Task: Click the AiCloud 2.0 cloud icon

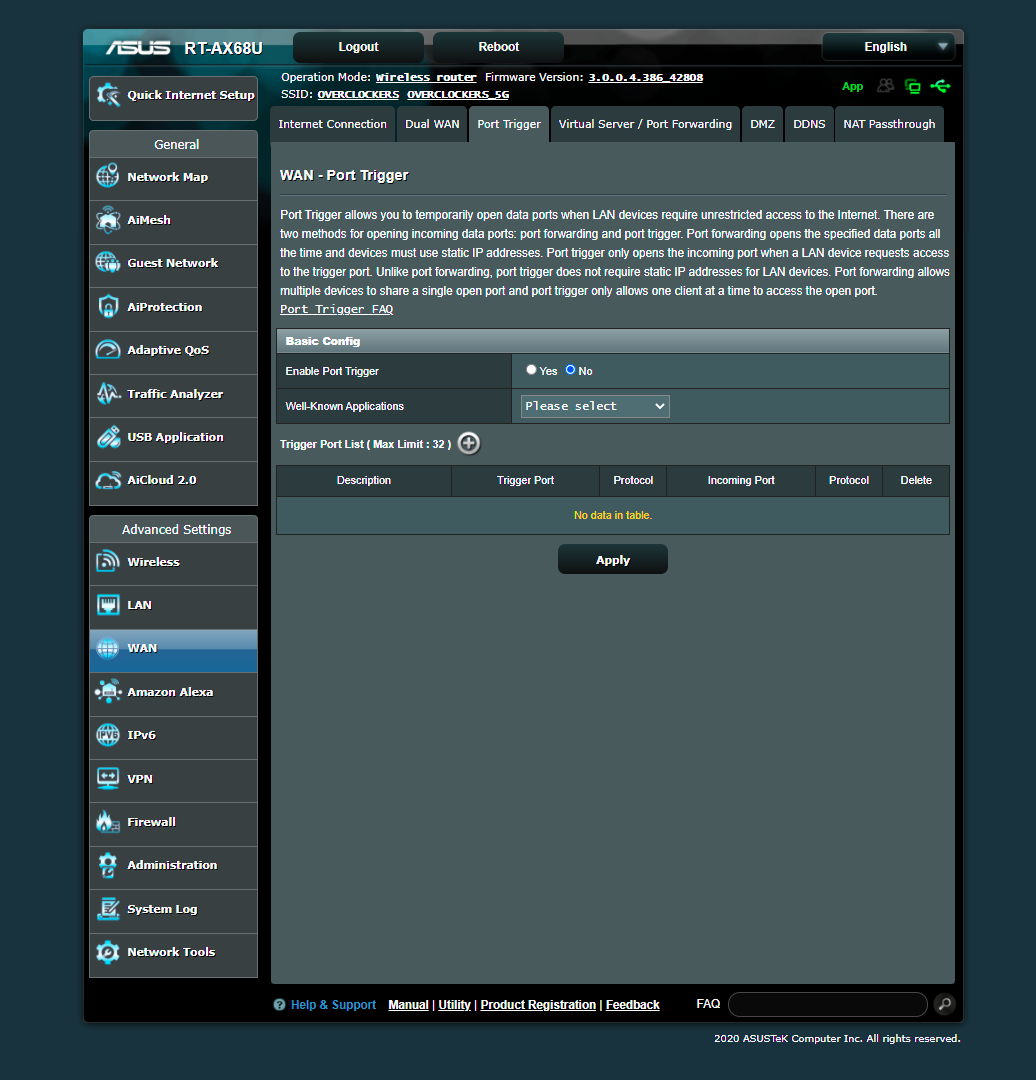Action: point(108,480)
